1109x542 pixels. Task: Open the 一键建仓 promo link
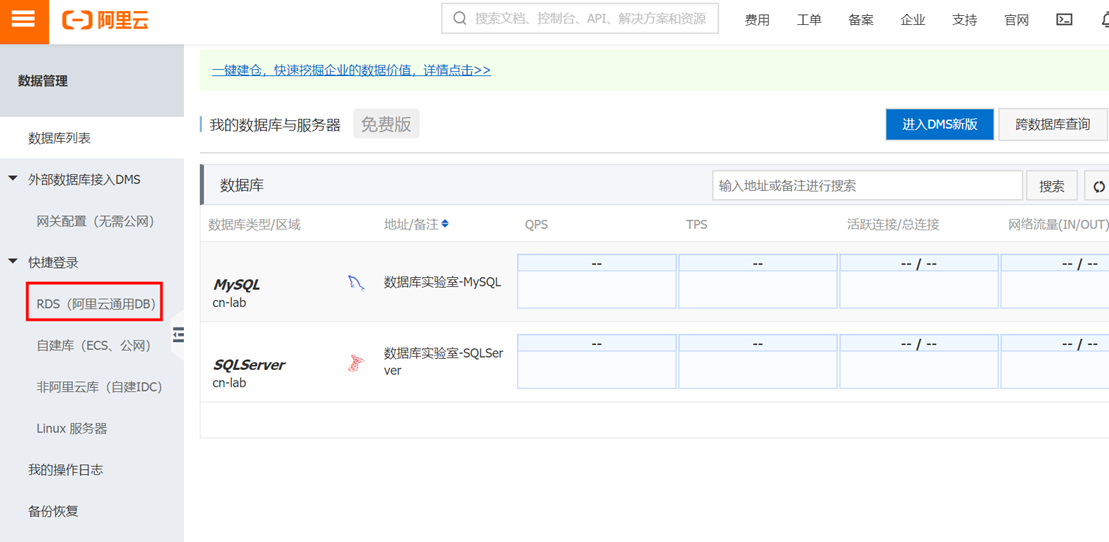[x=352, y=70]
